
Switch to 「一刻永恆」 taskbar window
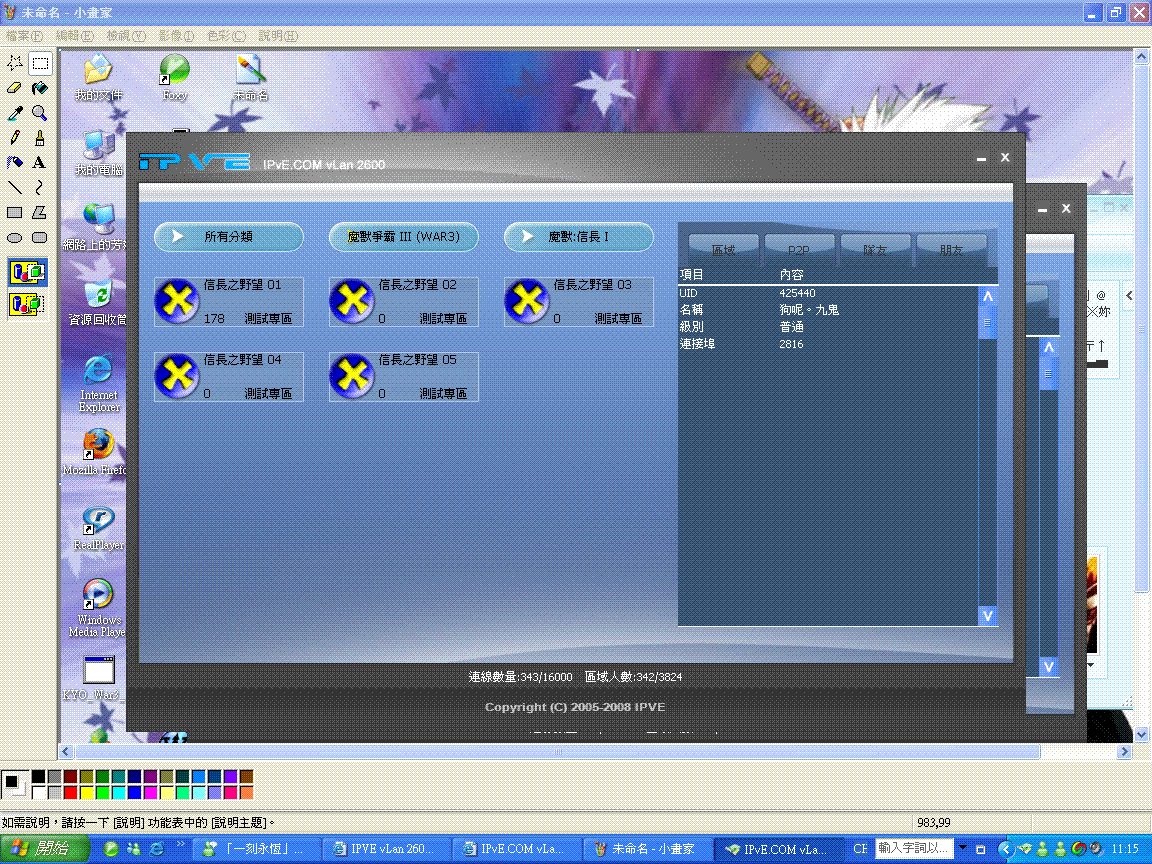[256, 849]
